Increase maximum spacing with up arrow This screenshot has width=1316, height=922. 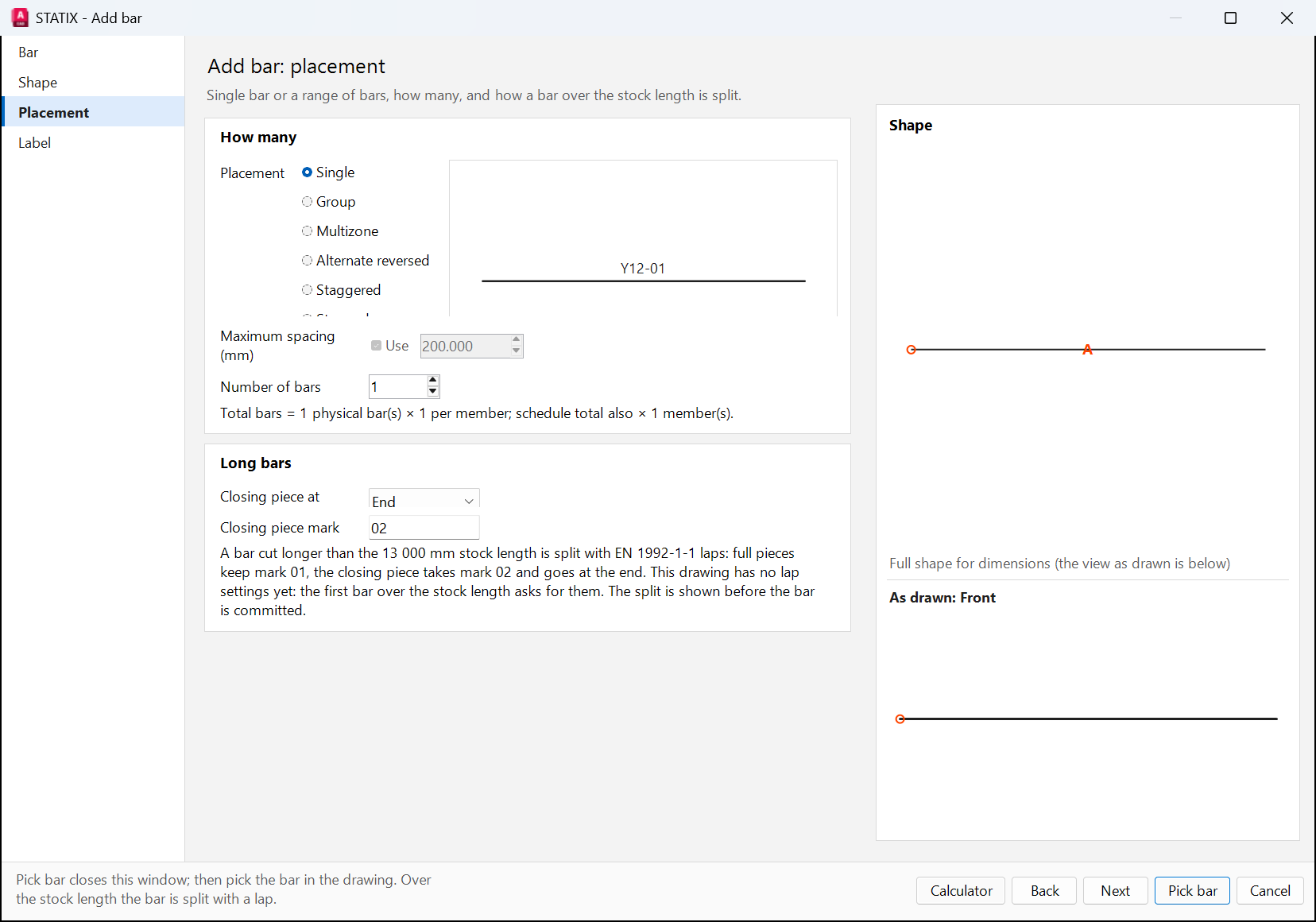pyautogui.click(x=517, y=340)
